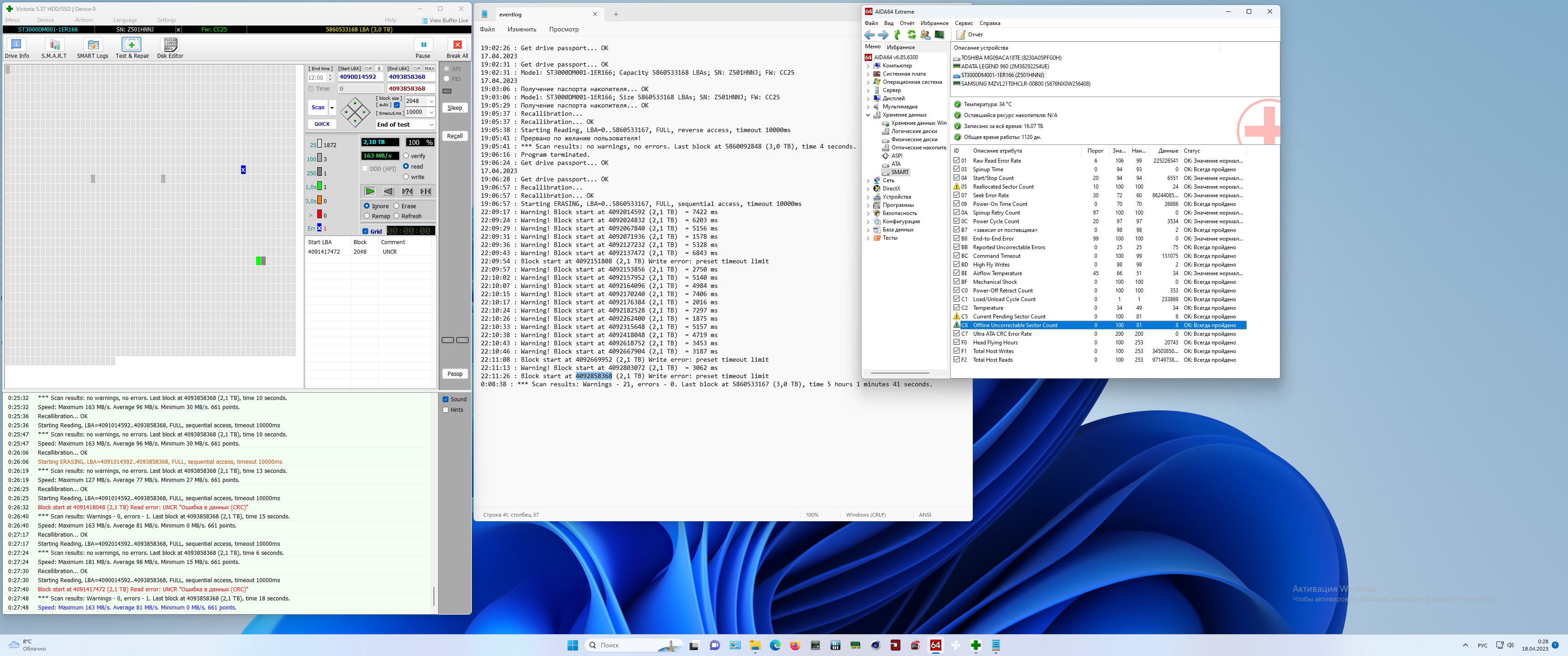Enable the verify scan mode radio
Screen dimensions: 1568x656
tap(406, 156)
